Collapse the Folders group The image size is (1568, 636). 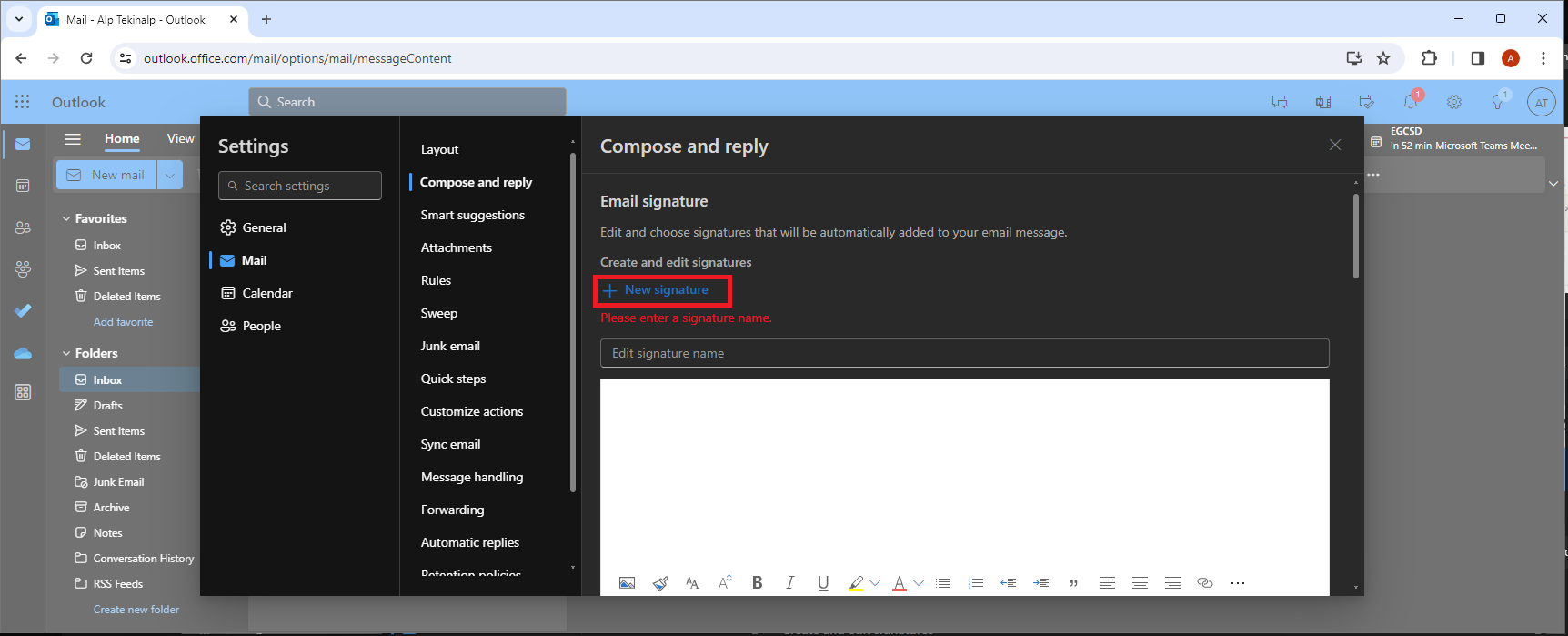[x=66, y=353]
